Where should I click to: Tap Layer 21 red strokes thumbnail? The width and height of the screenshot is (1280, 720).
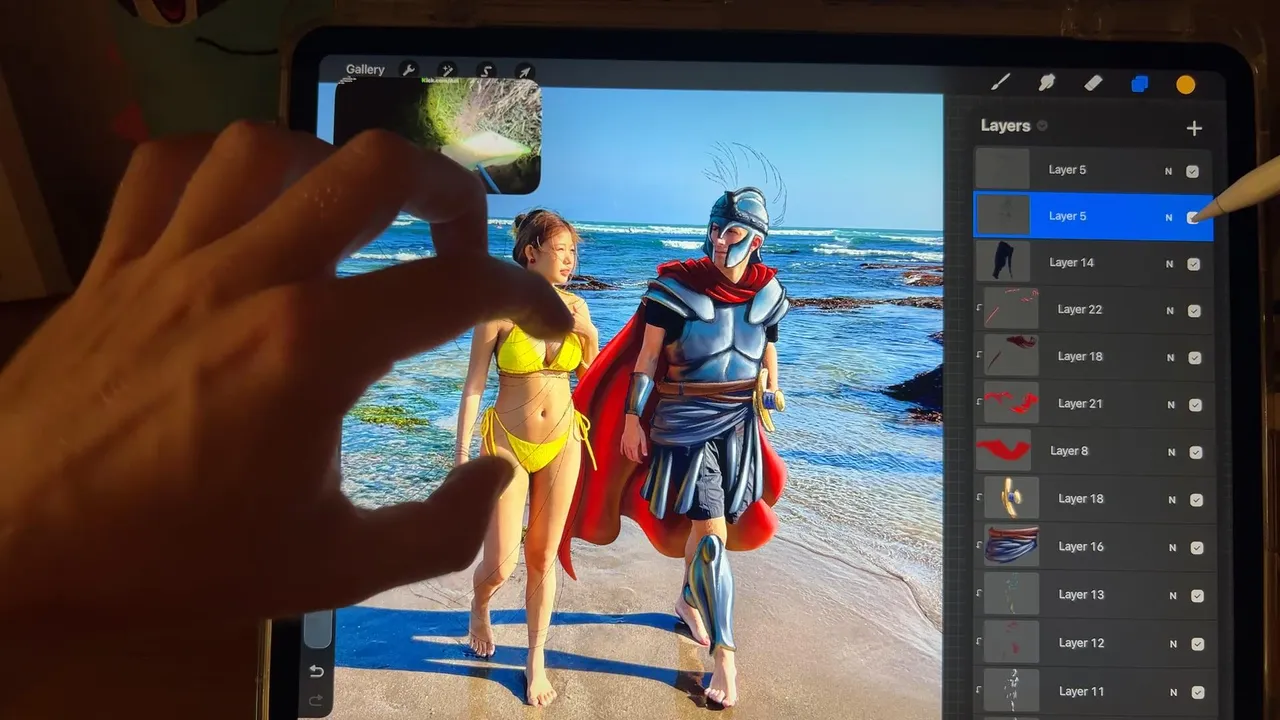1011,402
